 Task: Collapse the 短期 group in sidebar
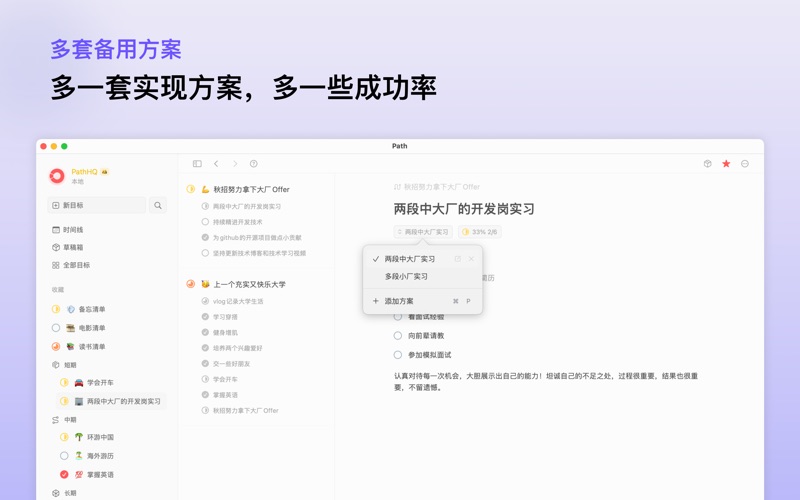[56, 365]
